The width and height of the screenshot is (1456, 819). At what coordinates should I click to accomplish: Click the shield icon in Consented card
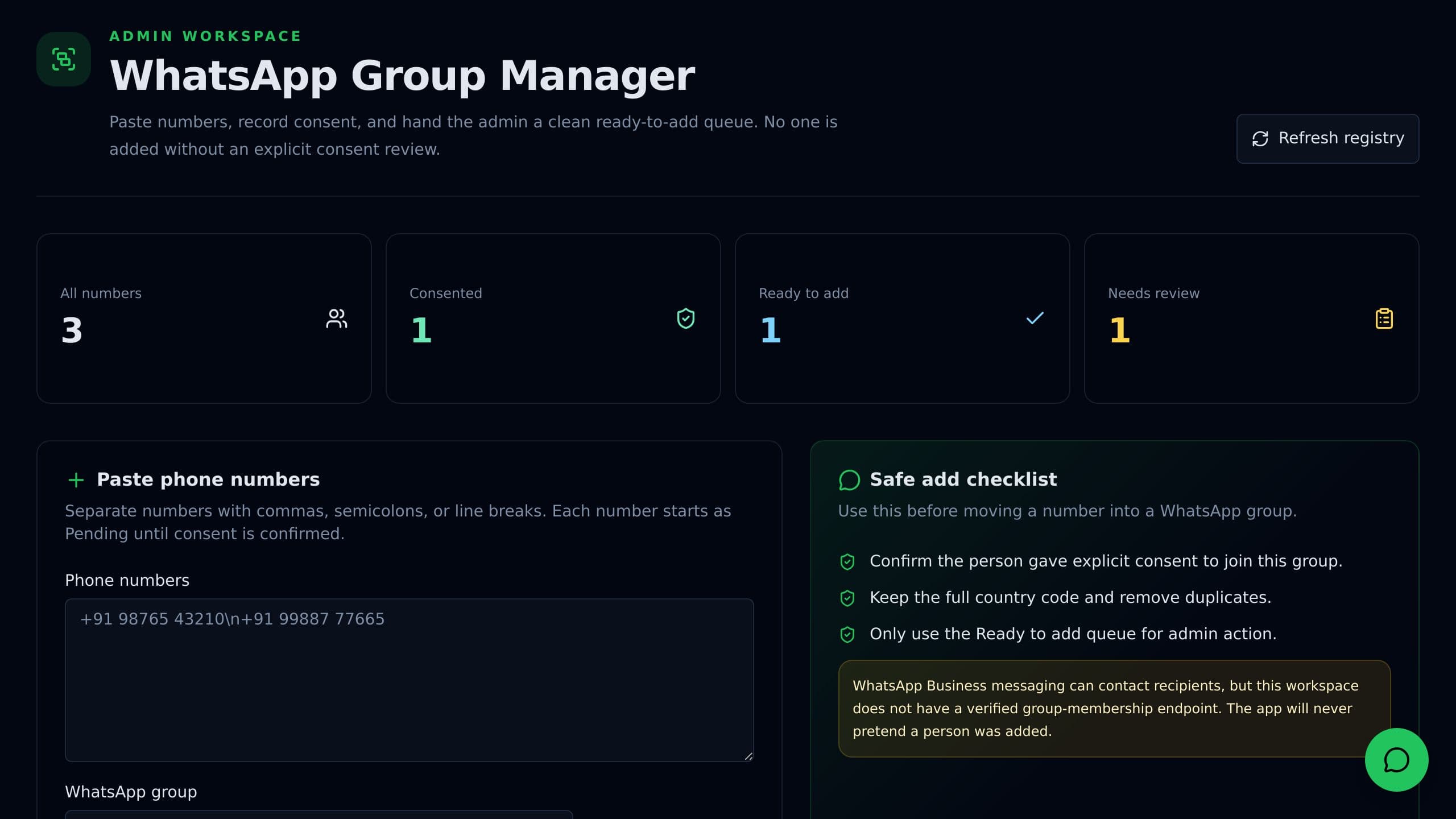click(x=686, y=318)
